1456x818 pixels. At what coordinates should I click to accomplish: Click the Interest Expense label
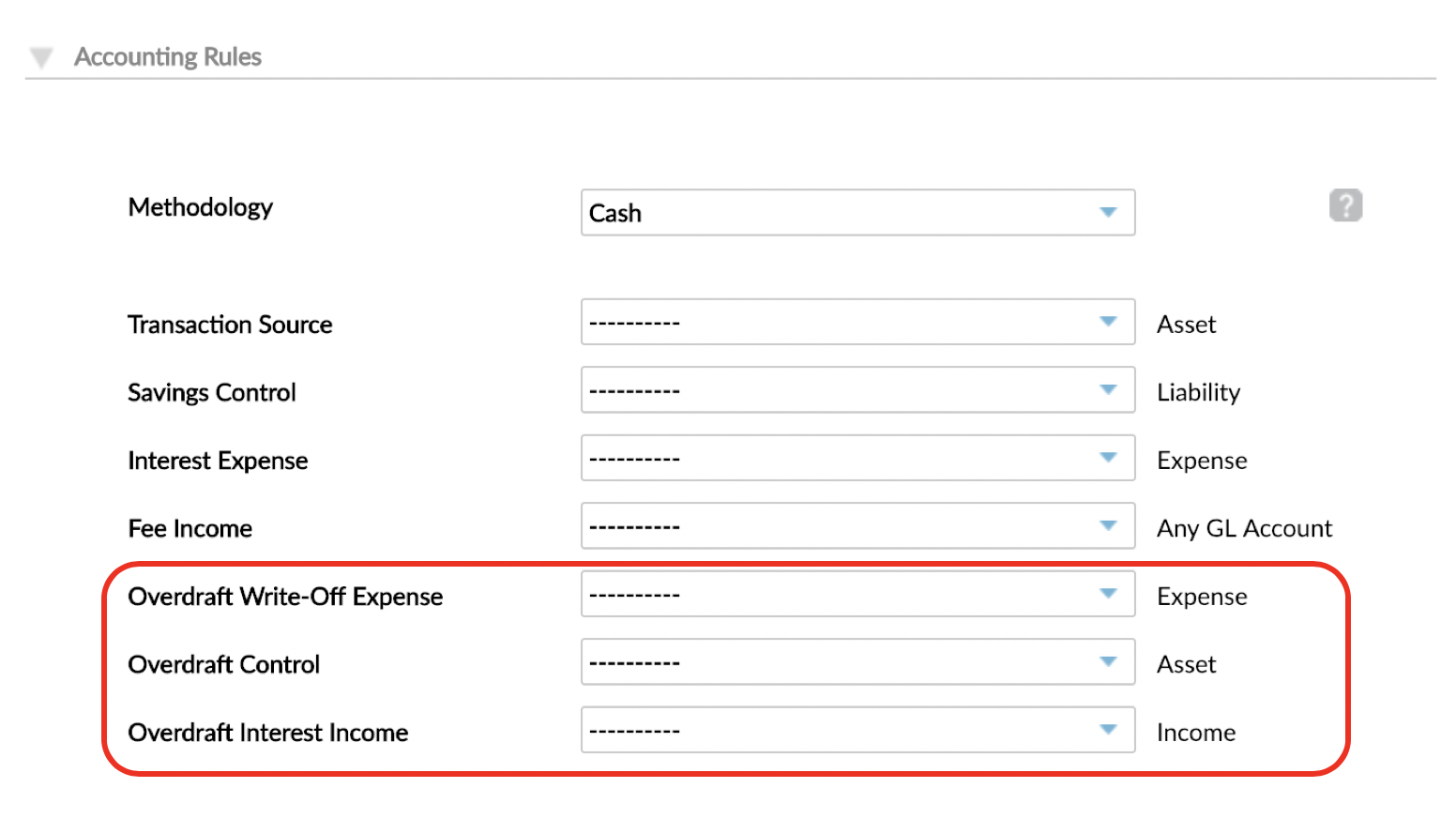point(218,461)
